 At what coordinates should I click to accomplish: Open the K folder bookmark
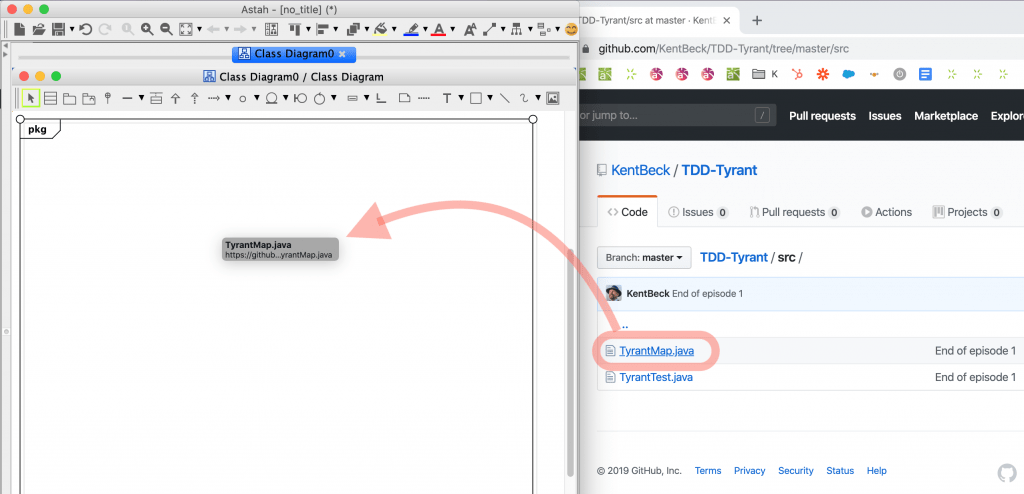[x=765, y=74]
